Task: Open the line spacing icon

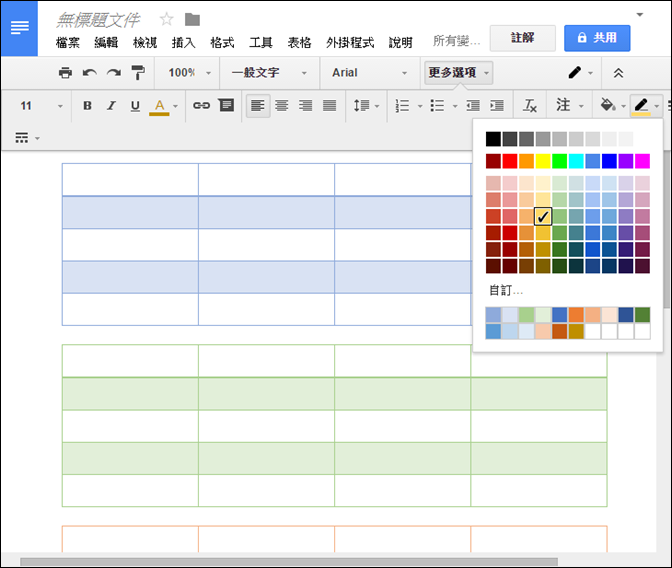Action: point(361,105)
